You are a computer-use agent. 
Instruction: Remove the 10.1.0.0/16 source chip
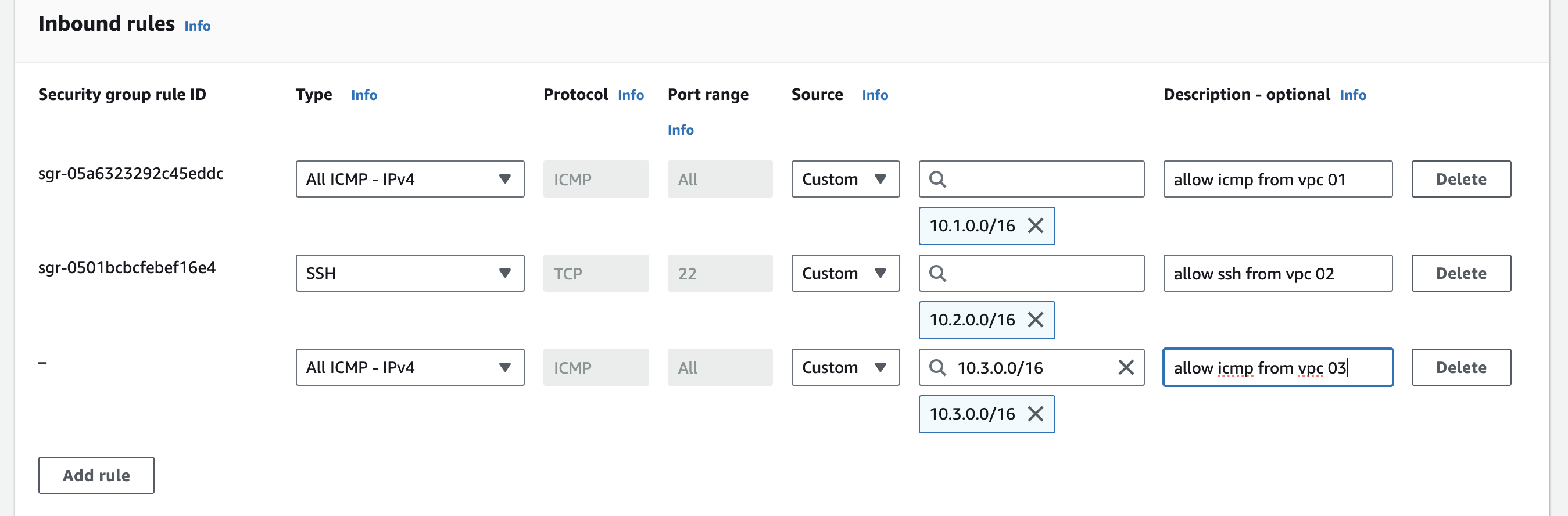tap(1036, 225)
